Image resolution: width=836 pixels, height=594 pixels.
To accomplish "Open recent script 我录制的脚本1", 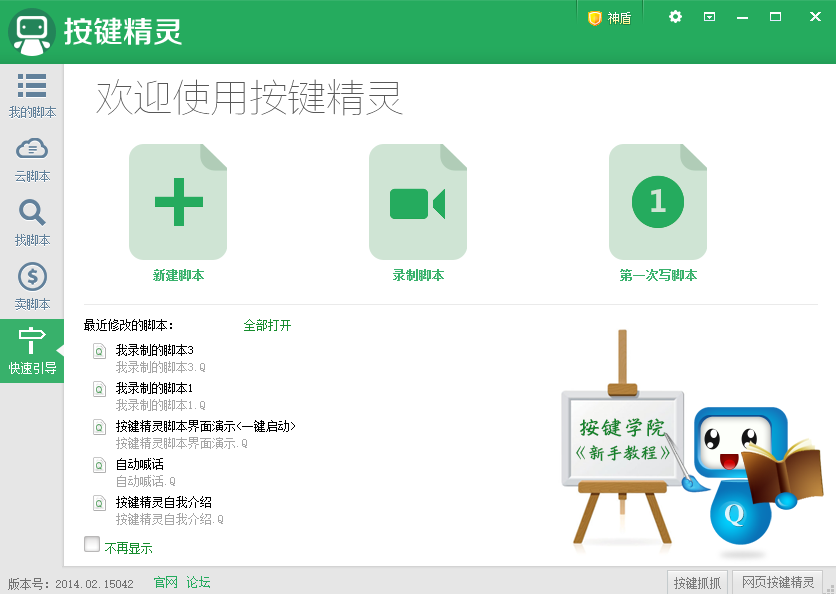I will coord(155,388).
